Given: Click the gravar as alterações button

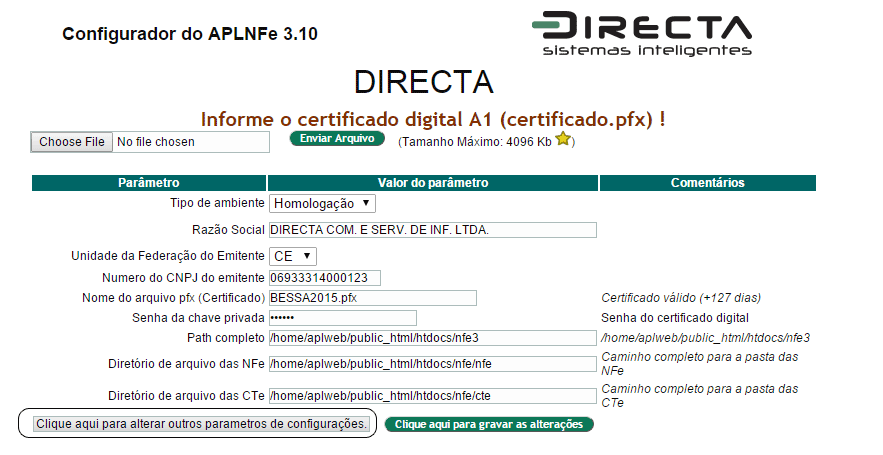Looking at the screenshot, I should 489,424.
